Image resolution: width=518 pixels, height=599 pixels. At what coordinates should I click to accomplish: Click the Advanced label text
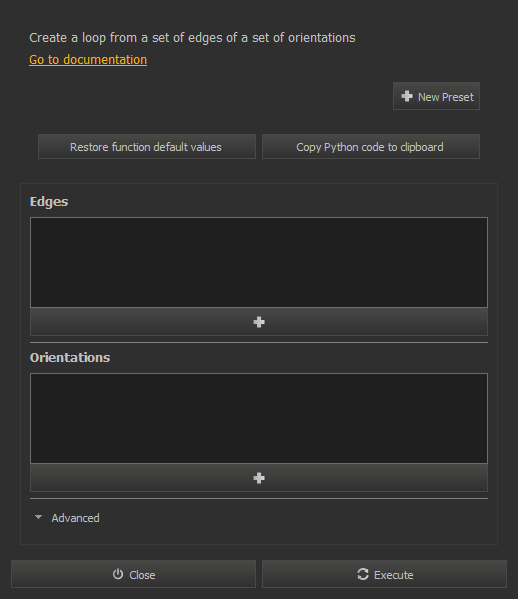[75, 518]
